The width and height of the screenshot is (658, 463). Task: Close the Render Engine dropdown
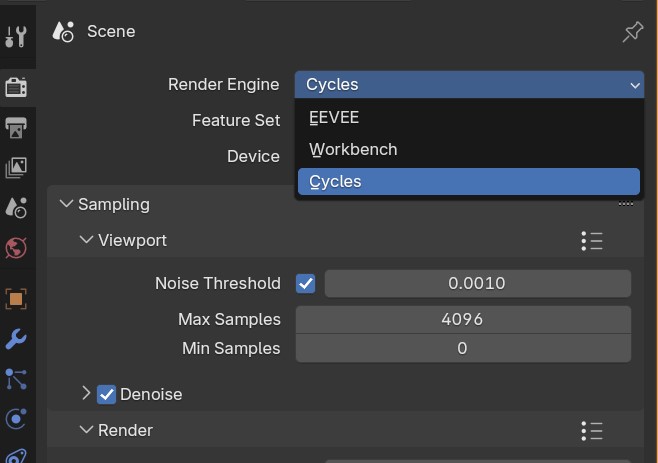tap(469, 85)
